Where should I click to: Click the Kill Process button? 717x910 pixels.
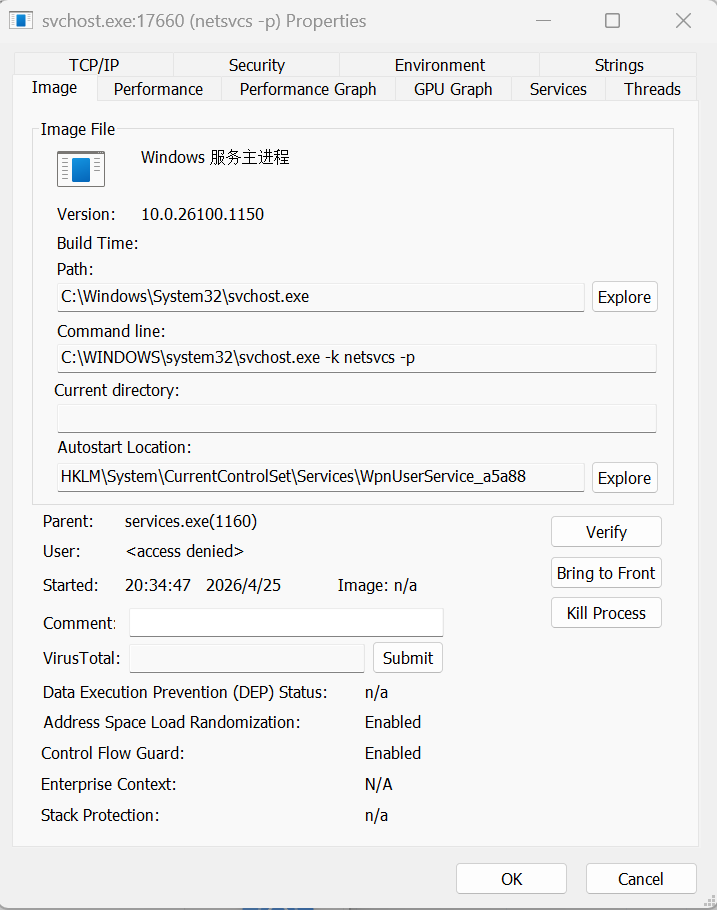click(606, 613)
